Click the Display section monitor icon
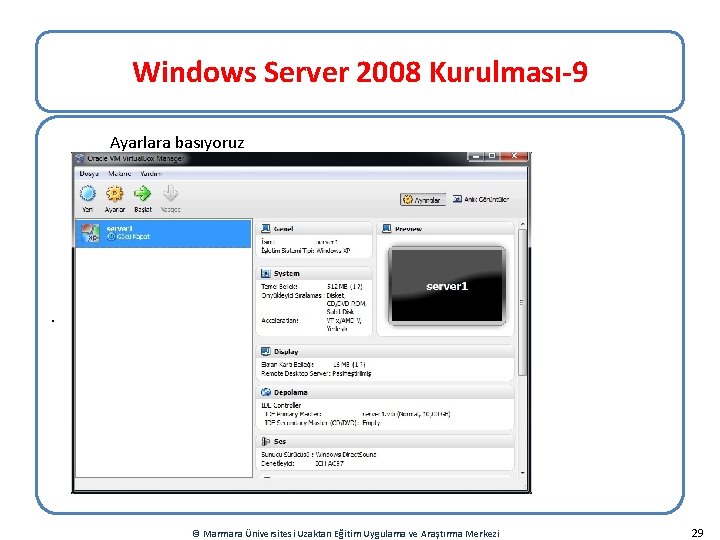 pyautogui.click(x=265, y=351)
